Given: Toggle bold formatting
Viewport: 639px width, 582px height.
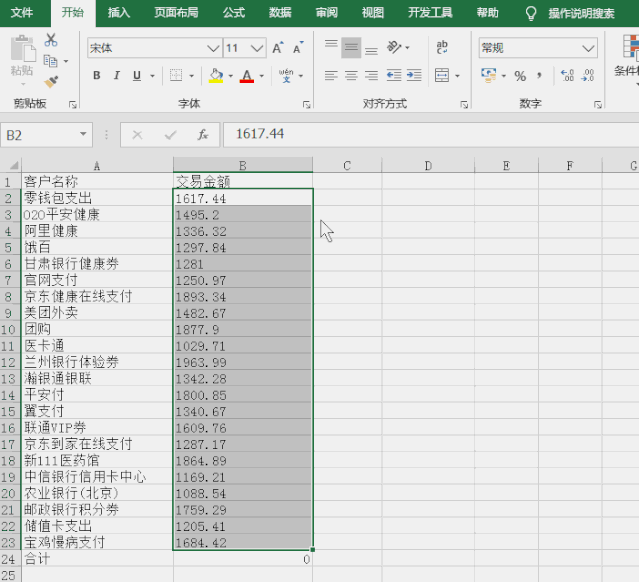Looking at the screenshot, I should pyautogui.click(x=97, y=76).
